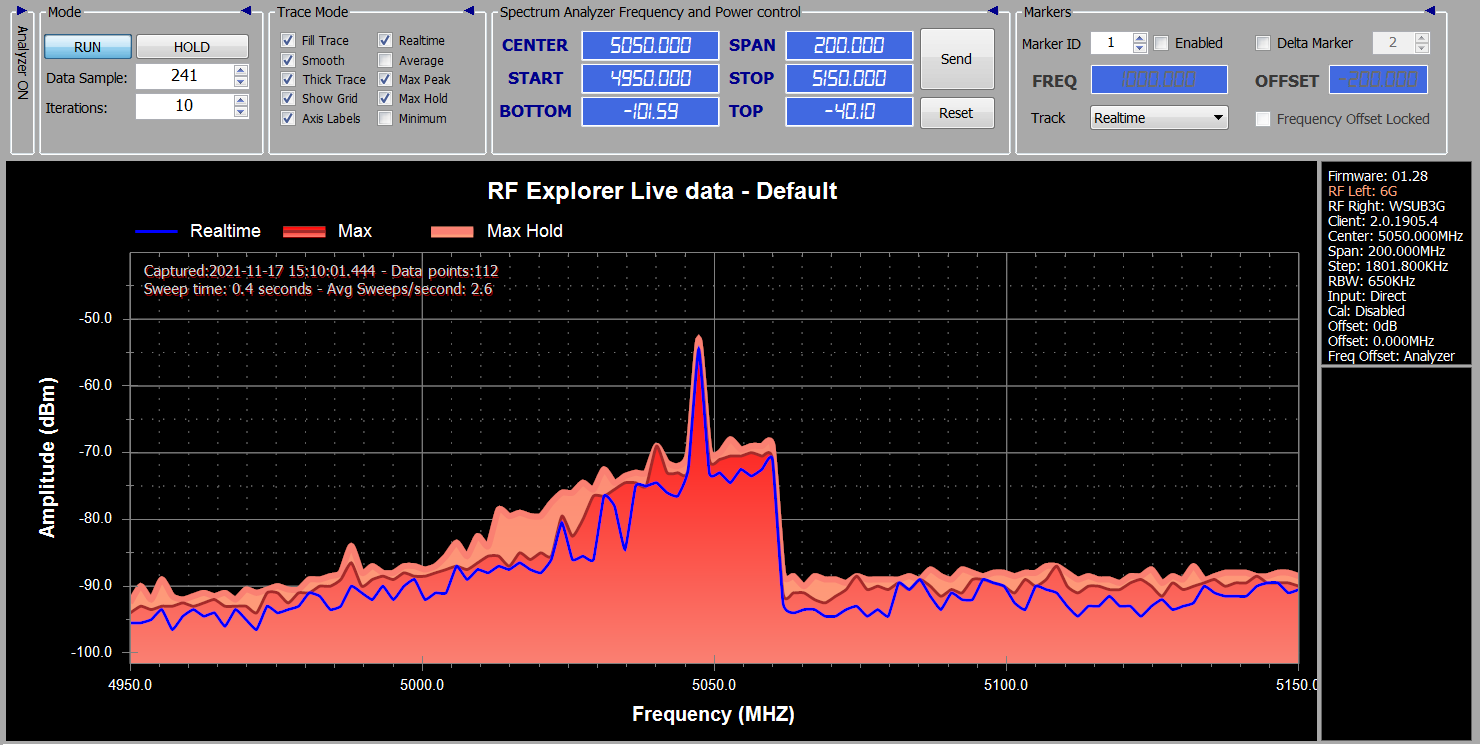
Task: Increase Data Sample value with up arrow
Action: [x=240, y=71]
